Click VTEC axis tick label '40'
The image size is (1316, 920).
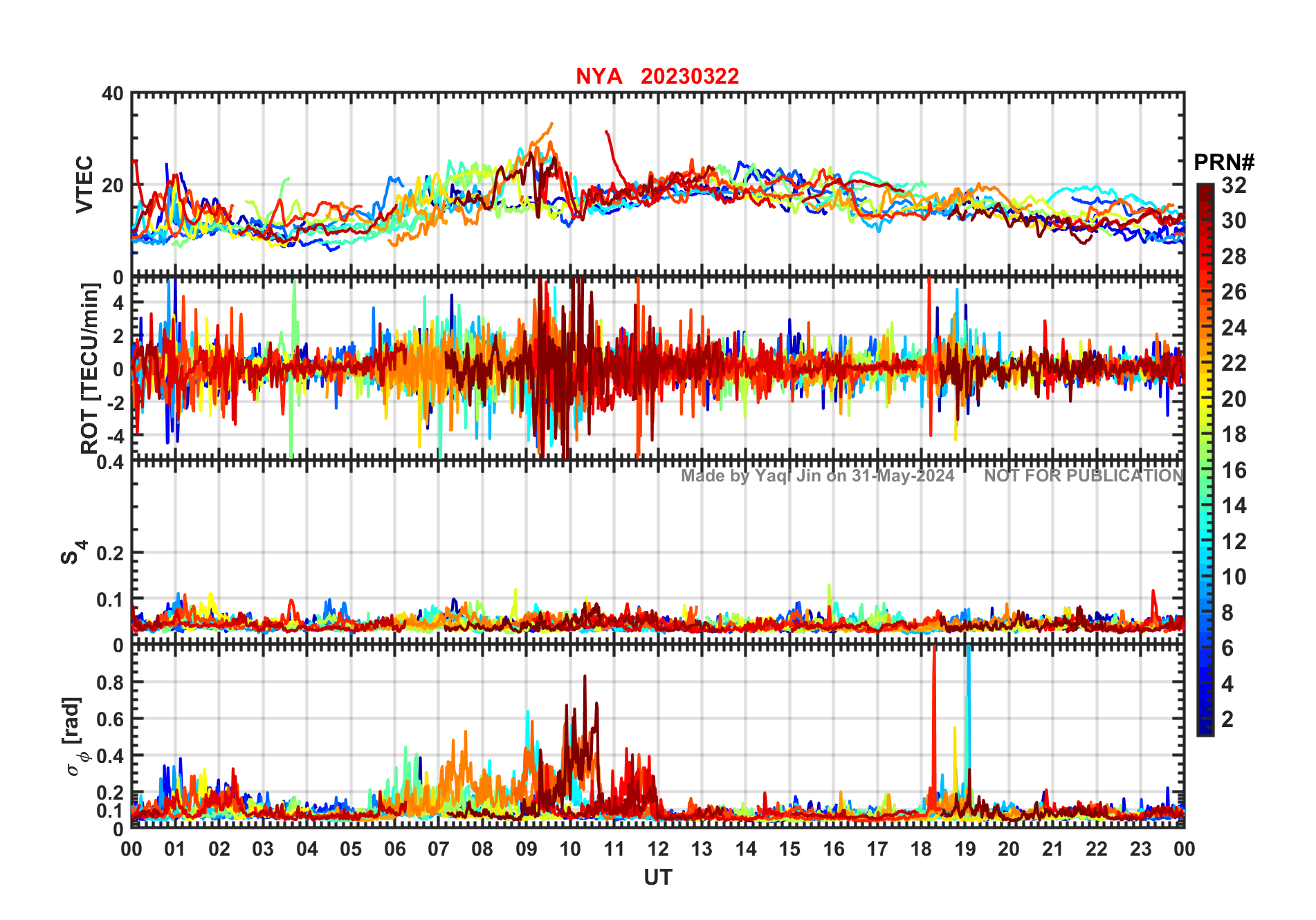(113, 94)
